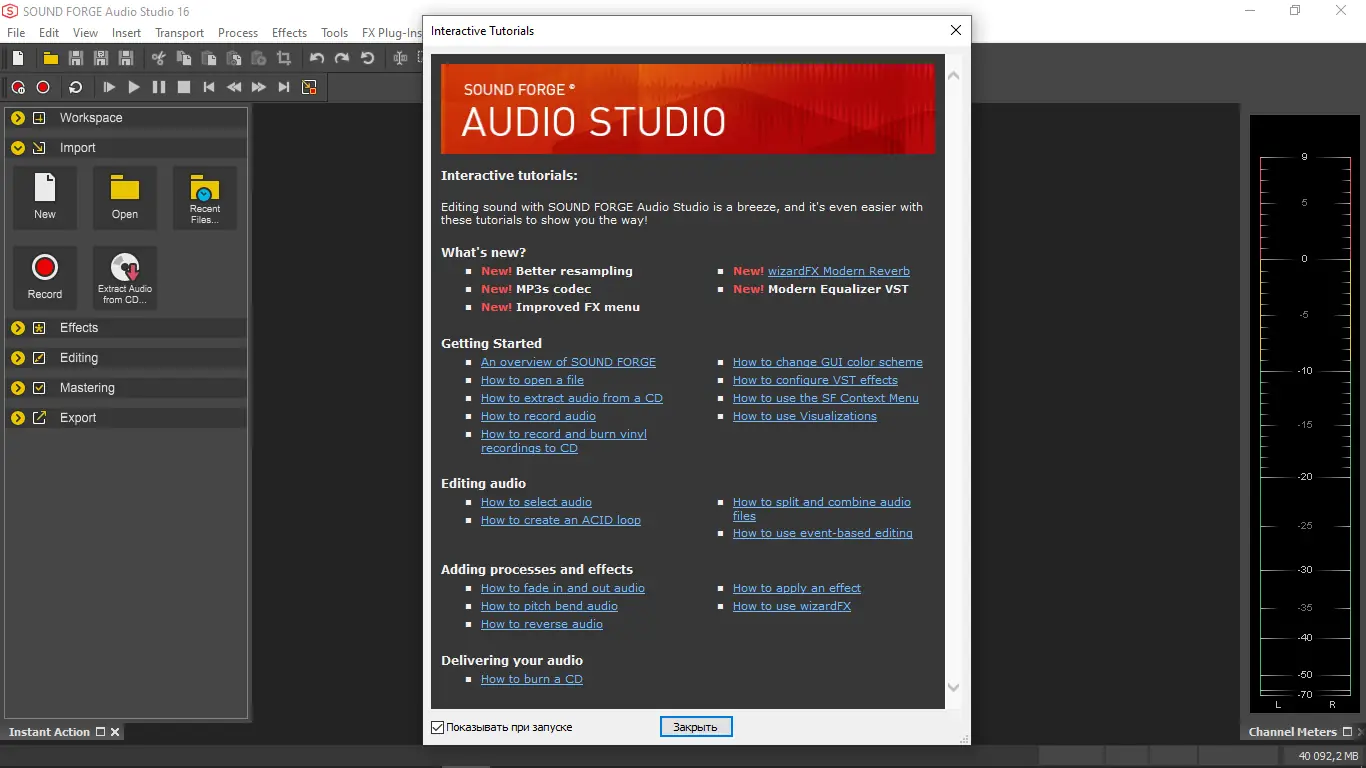Expand the Effects section in Instant Action
This screenshot has height=768, width=1366.
(x=18, y=328)
